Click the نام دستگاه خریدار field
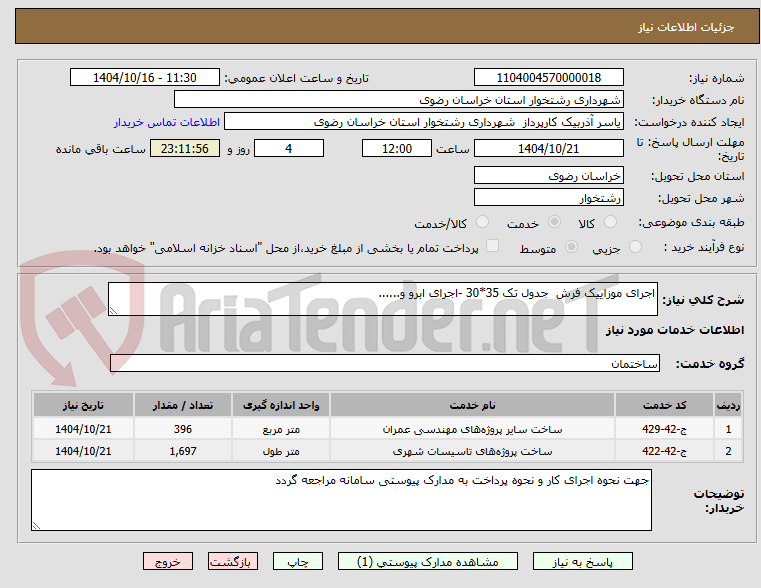 tap(398, 100)
